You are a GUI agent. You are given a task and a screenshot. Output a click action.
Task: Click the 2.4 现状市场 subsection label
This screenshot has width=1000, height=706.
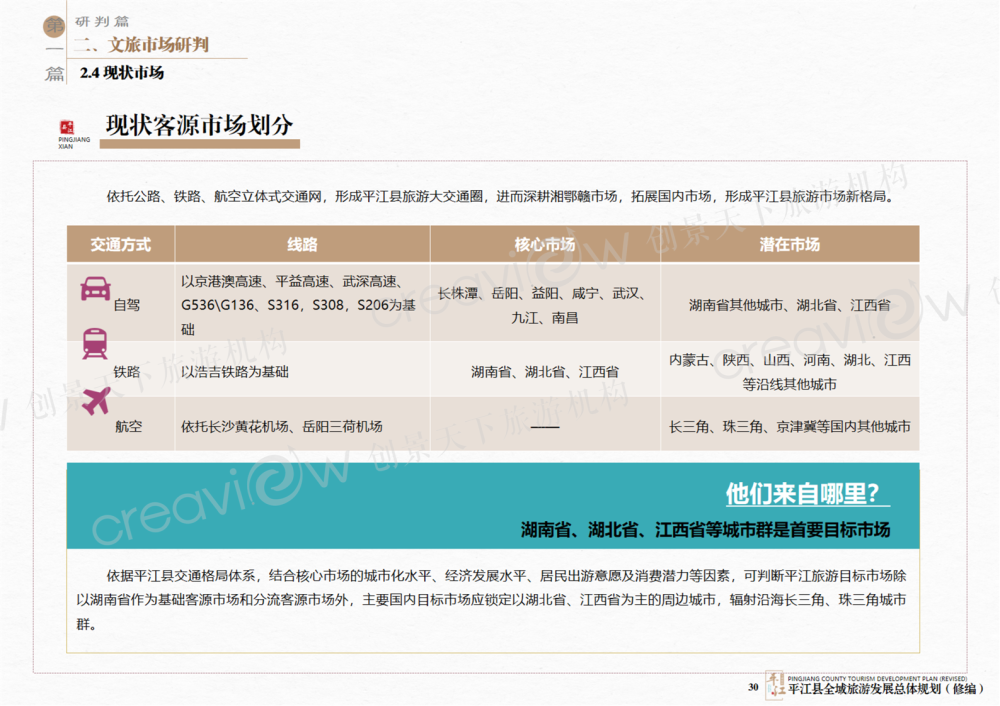(121, 73)
